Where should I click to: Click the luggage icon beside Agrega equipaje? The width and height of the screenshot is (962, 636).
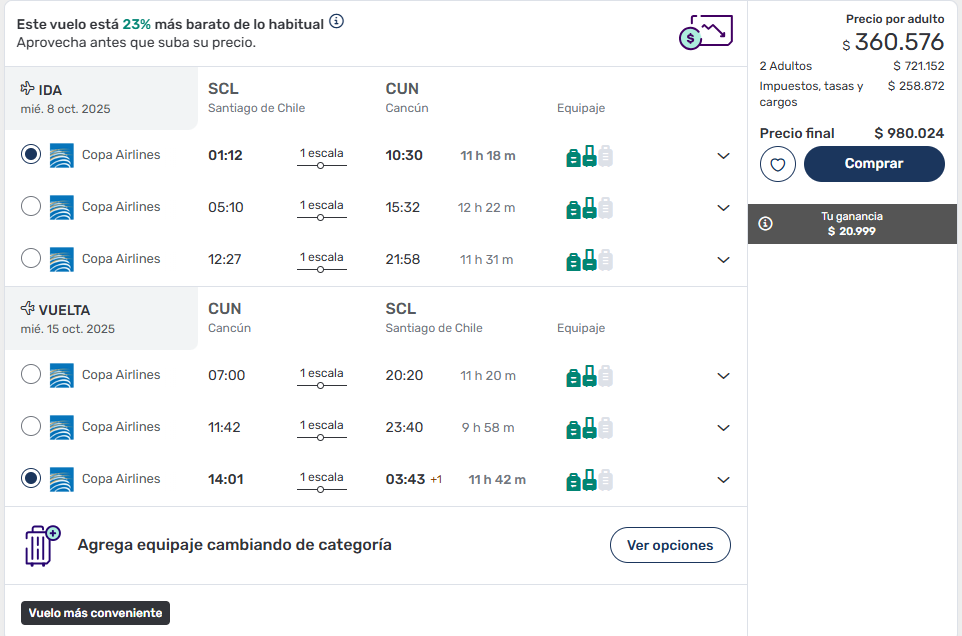pos(42,545)
